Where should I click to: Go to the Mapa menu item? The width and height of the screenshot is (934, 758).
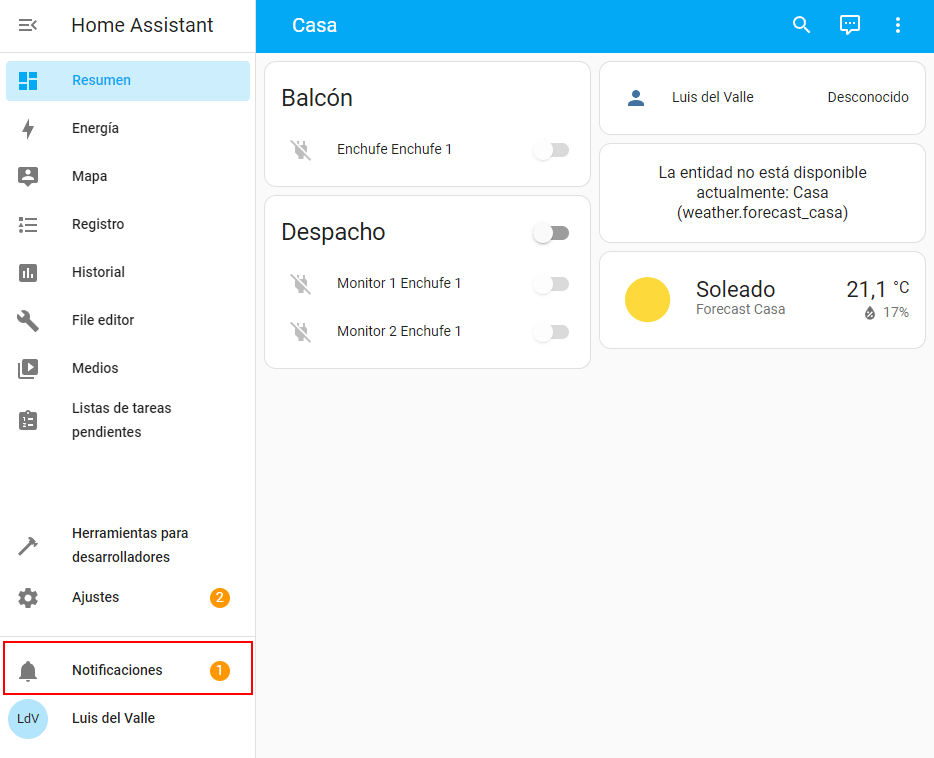point(89,176)
